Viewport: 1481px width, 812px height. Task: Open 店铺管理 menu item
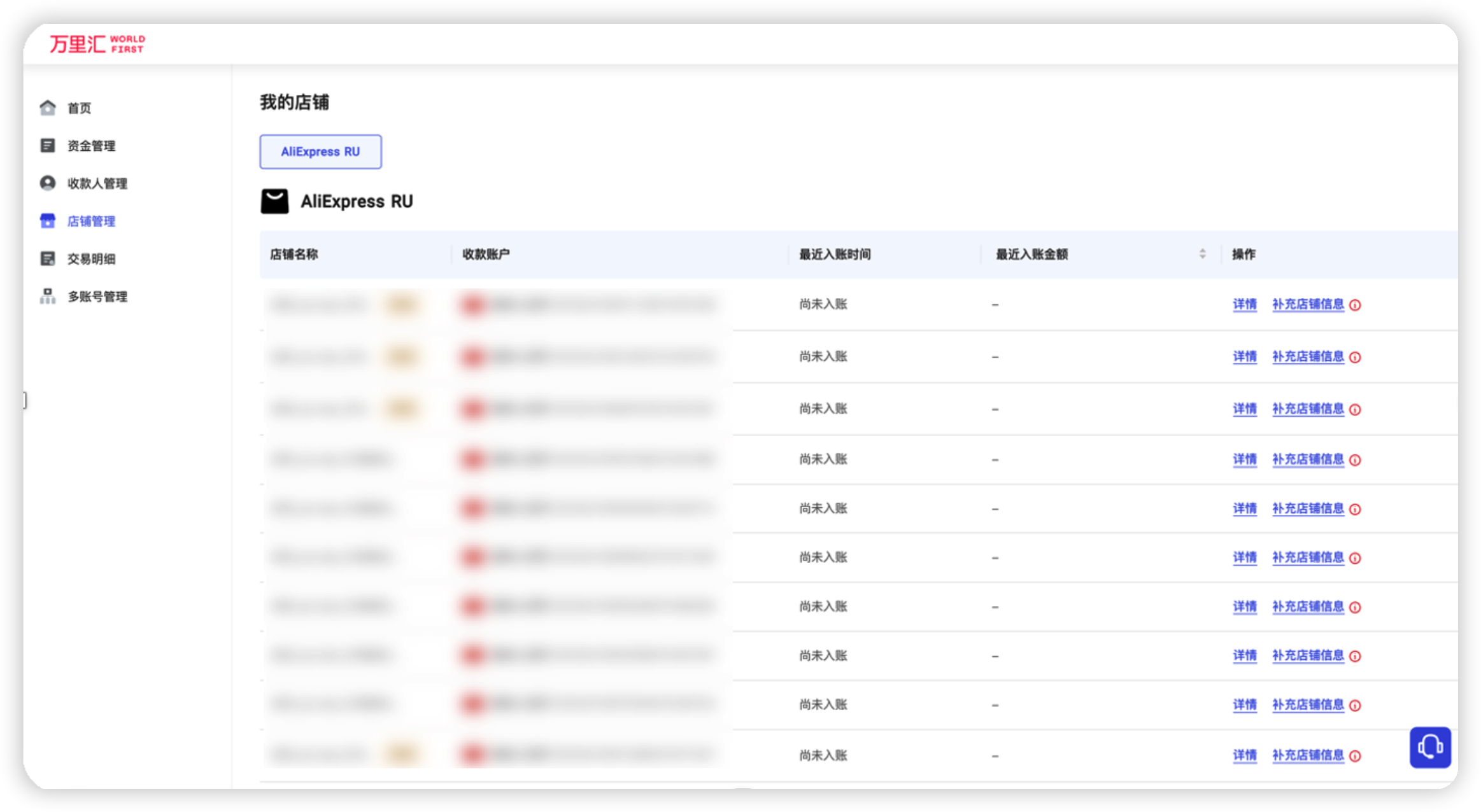pyautogui.click(x=91, y=221)
